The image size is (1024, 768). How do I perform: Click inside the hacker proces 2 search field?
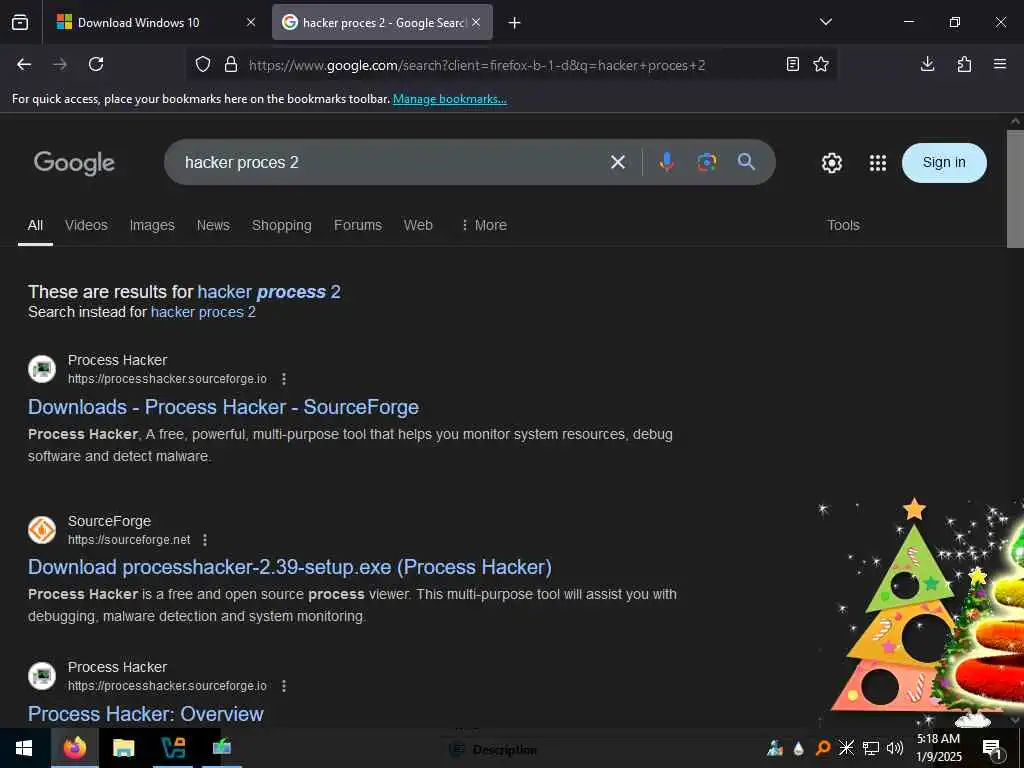click(392, 162)
